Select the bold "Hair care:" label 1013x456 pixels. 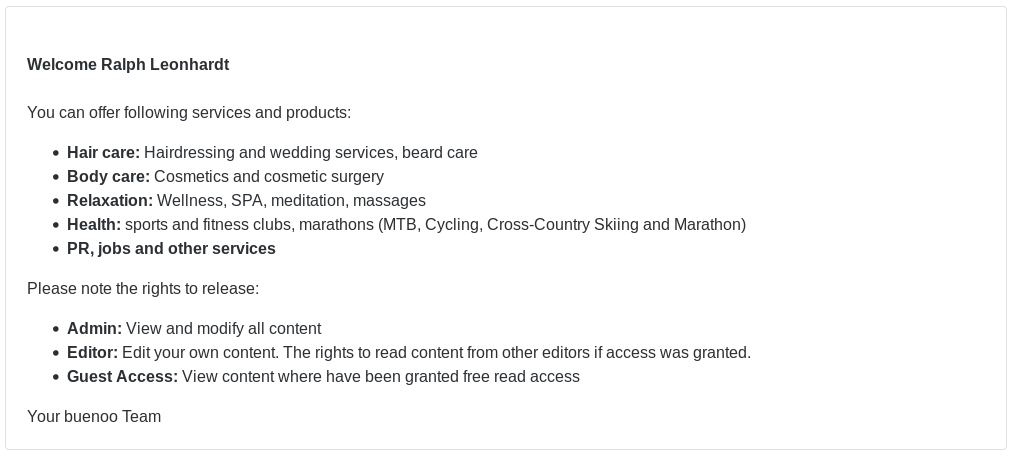point(103,153)
